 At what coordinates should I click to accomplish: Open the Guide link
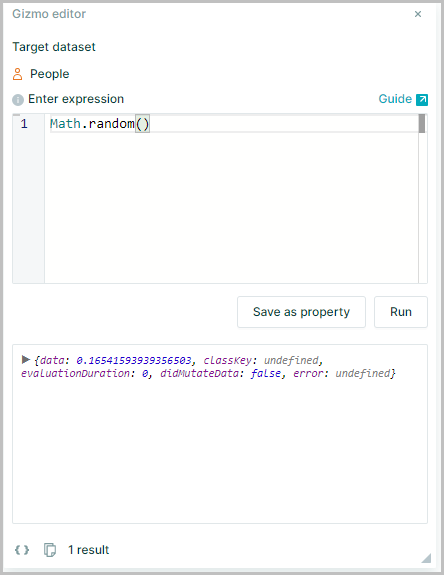395,99
